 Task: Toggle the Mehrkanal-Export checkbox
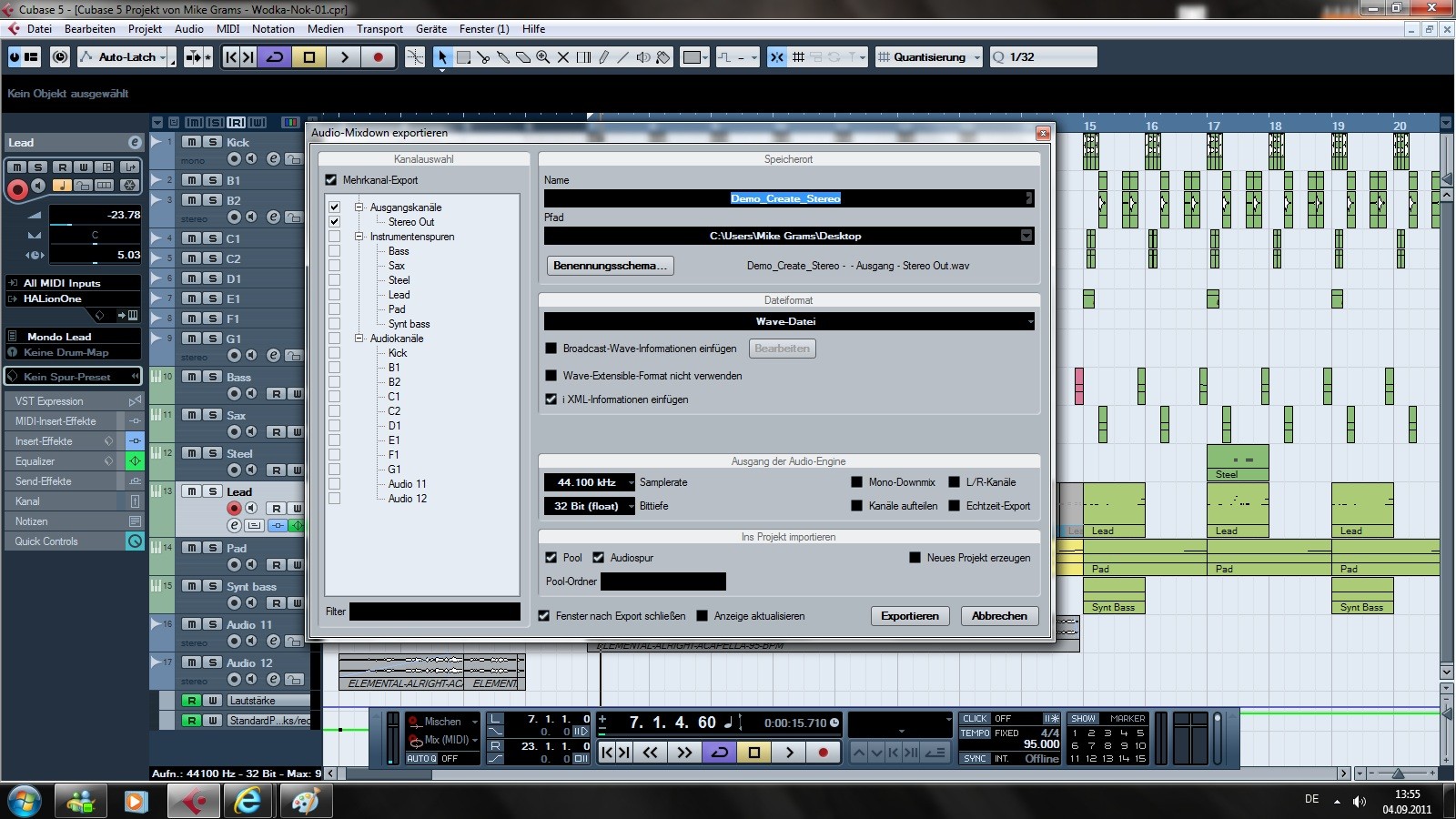pyautogui.click(x=331, y=180)
